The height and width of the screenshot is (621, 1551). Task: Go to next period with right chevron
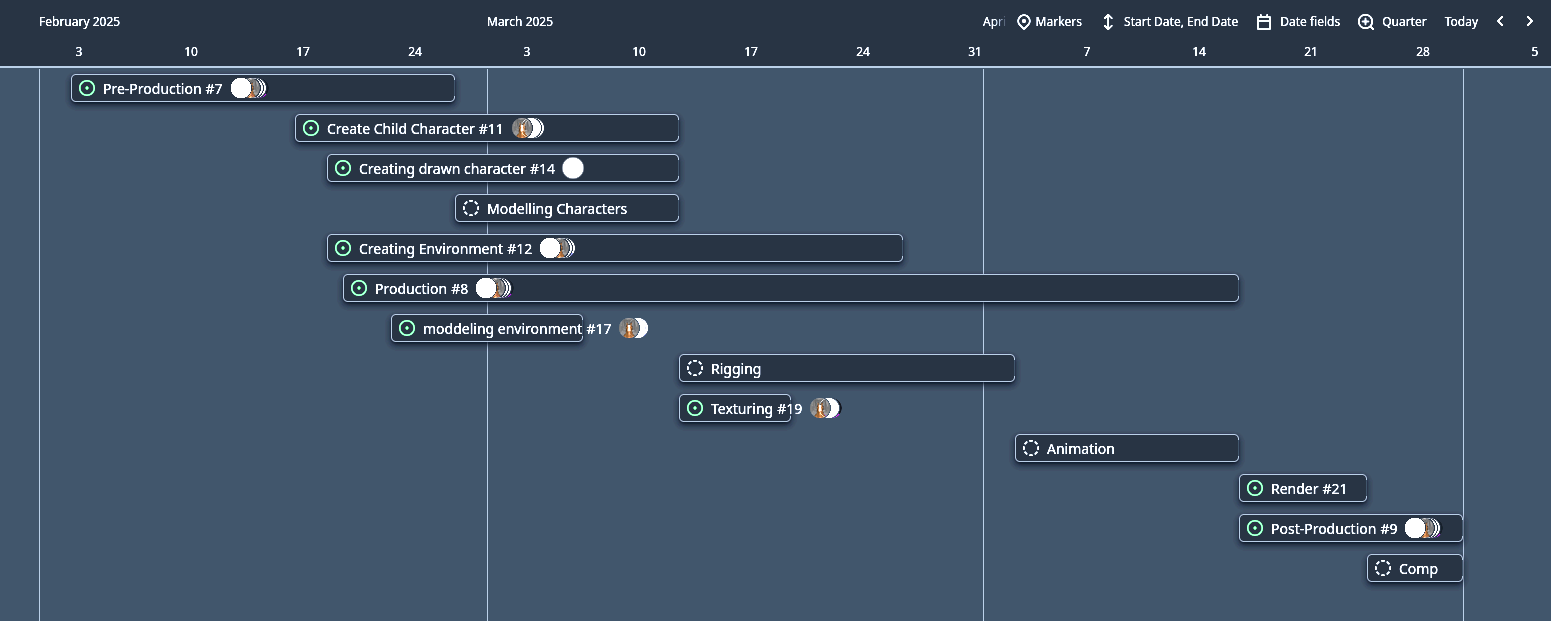pos(1529,22)
